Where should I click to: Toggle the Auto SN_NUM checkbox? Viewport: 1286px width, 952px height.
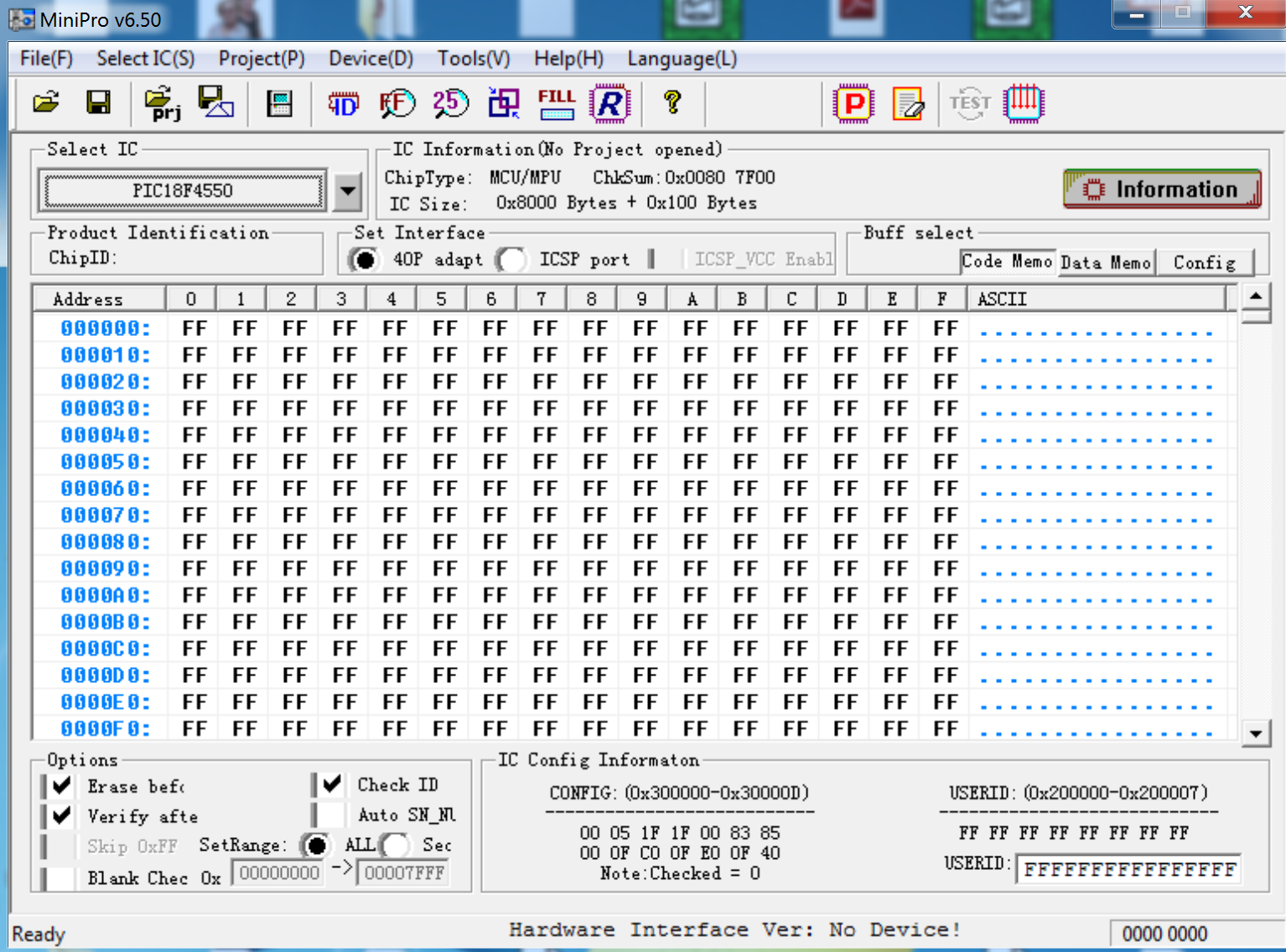point(328,815)
